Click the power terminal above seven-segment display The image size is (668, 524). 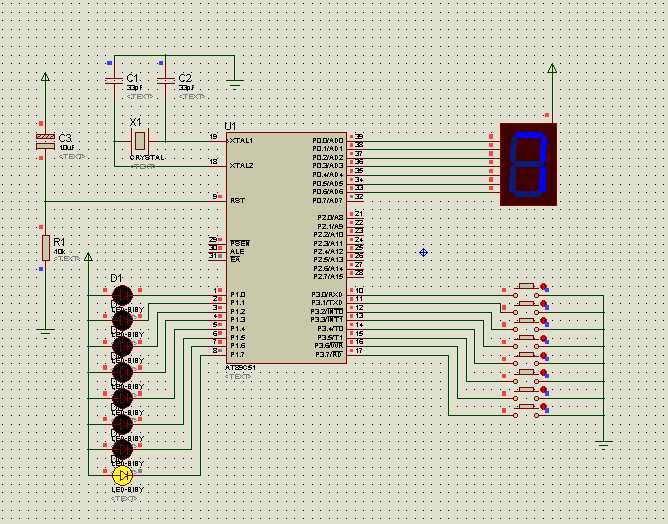(x=552, y=68)
